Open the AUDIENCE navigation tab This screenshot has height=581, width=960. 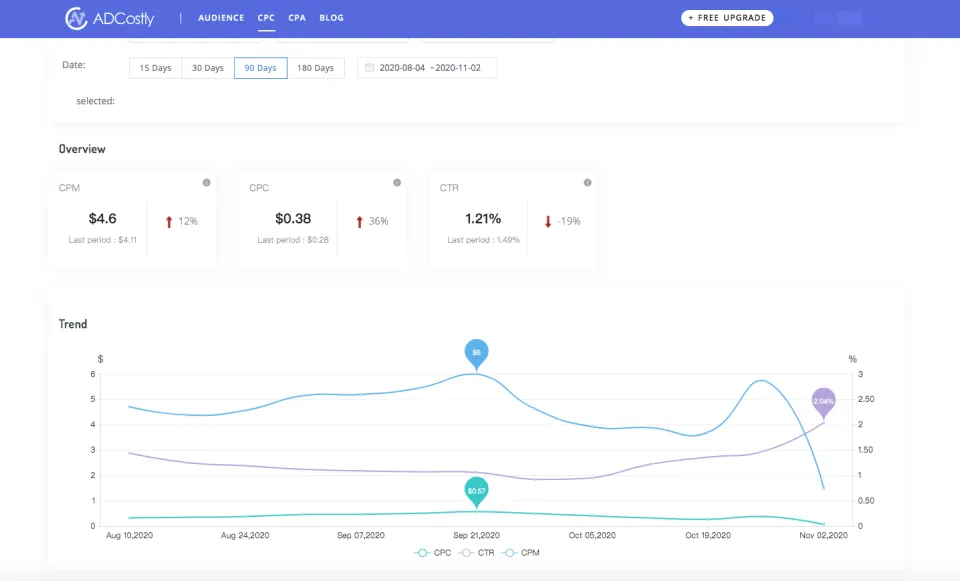click(221, 18)
